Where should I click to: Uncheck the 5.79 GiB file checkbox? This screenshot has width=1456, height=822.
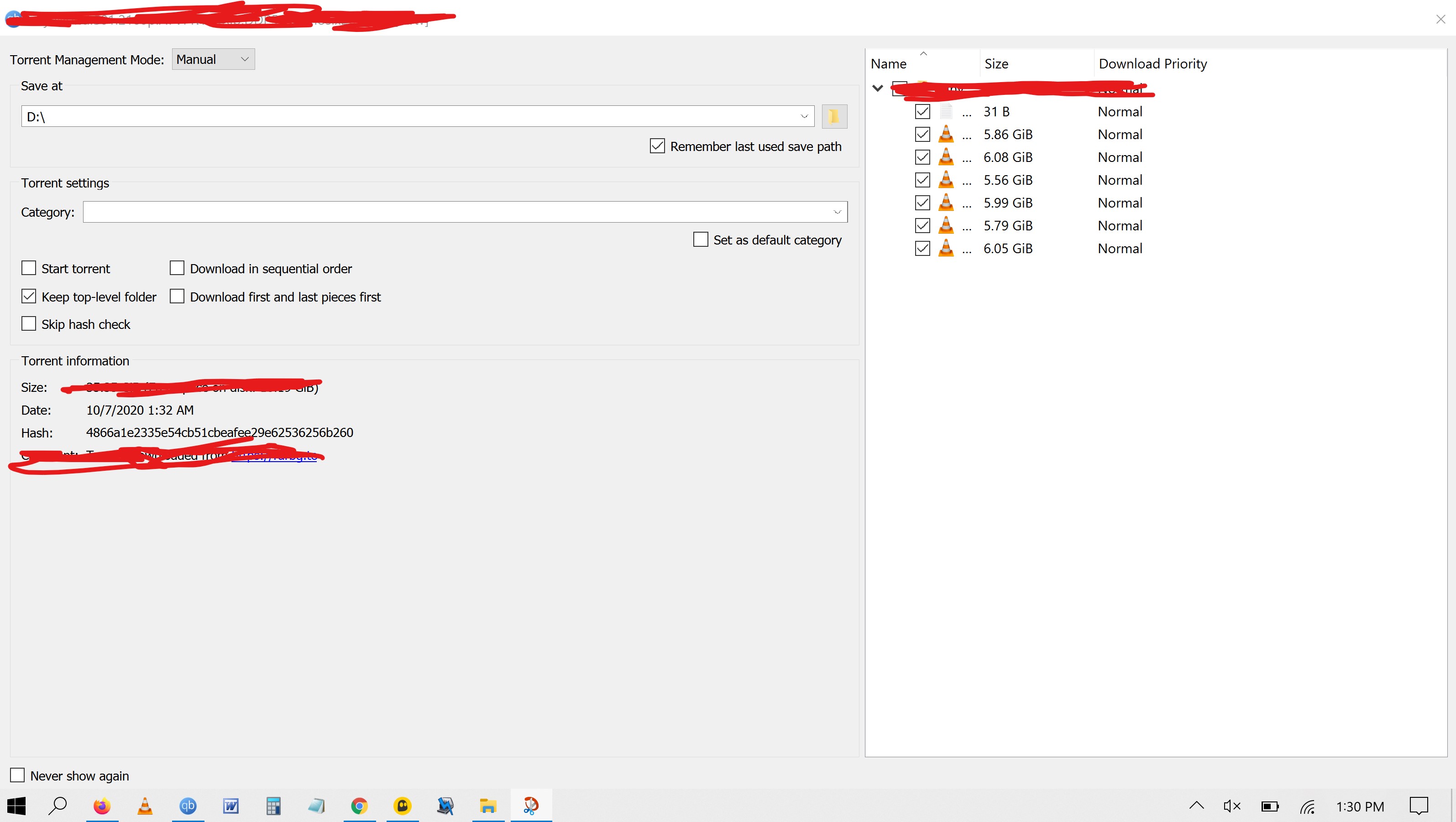tap(922, 225)
